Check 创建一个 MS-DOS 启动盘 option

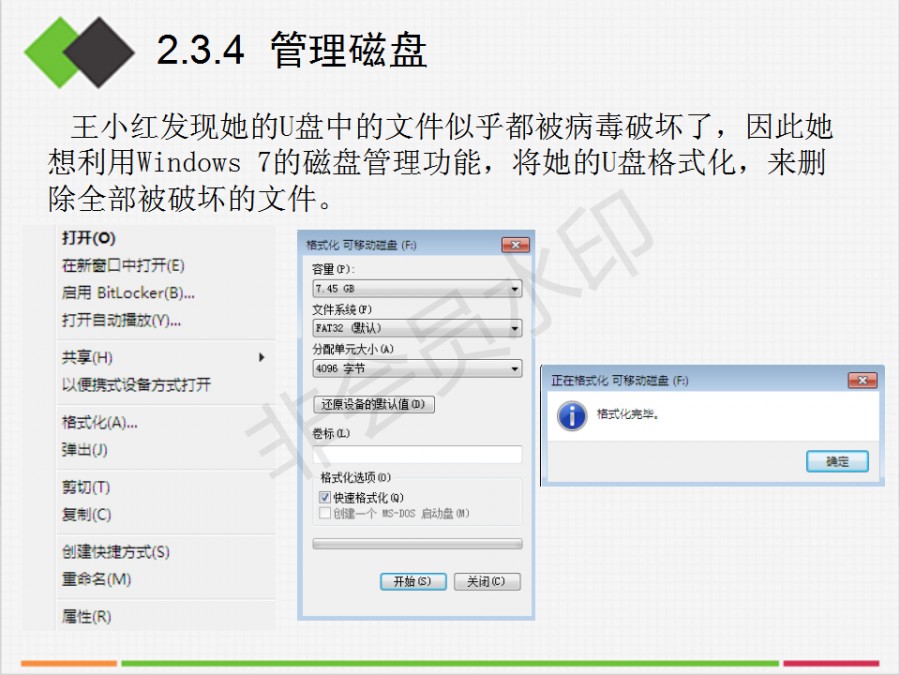pyautogui.click(x=325, y=513)
